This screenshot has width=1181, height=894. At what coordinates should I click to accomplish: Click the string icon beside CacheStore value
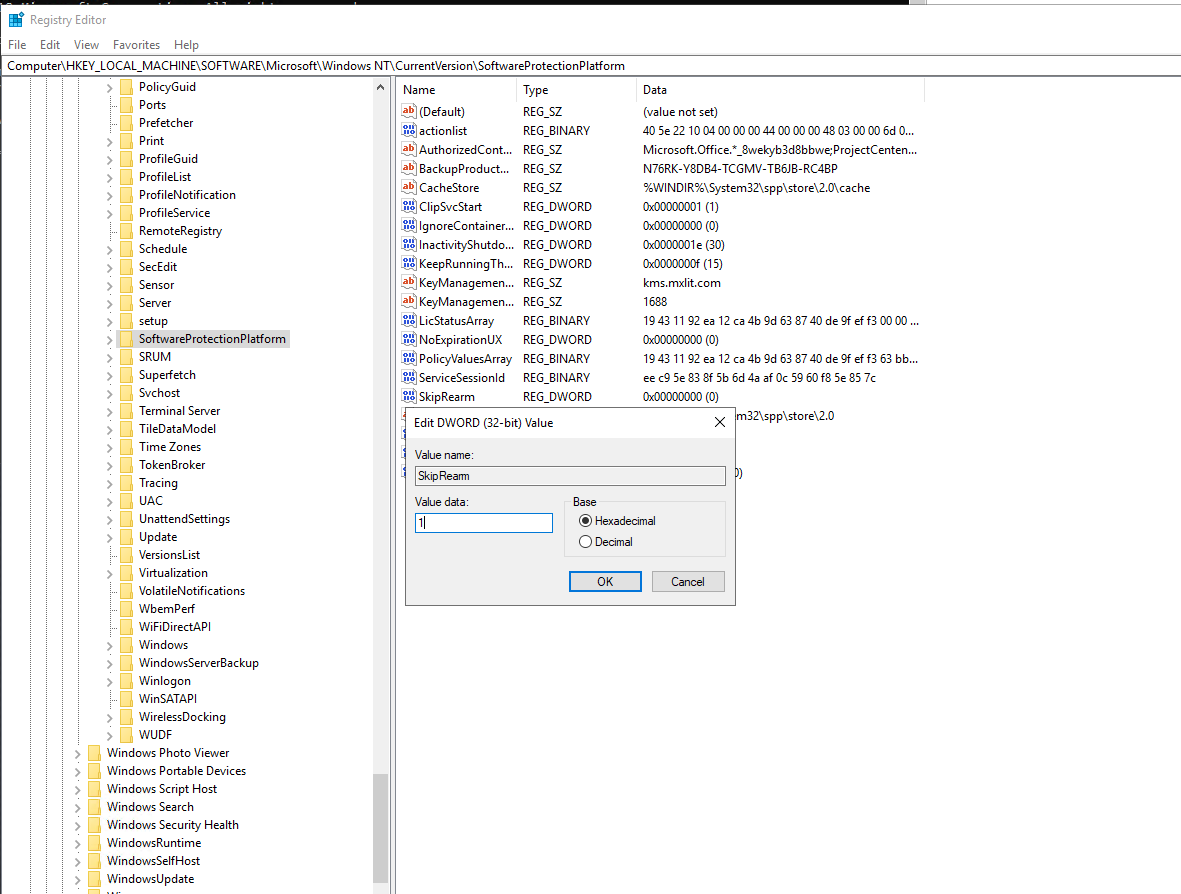pyautogui.click(x=408, y=188)
